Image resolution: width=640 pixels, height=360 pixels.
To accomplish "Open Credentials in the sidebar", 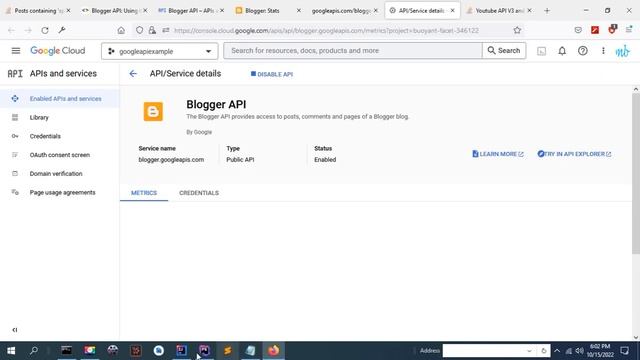I will 45,136.
